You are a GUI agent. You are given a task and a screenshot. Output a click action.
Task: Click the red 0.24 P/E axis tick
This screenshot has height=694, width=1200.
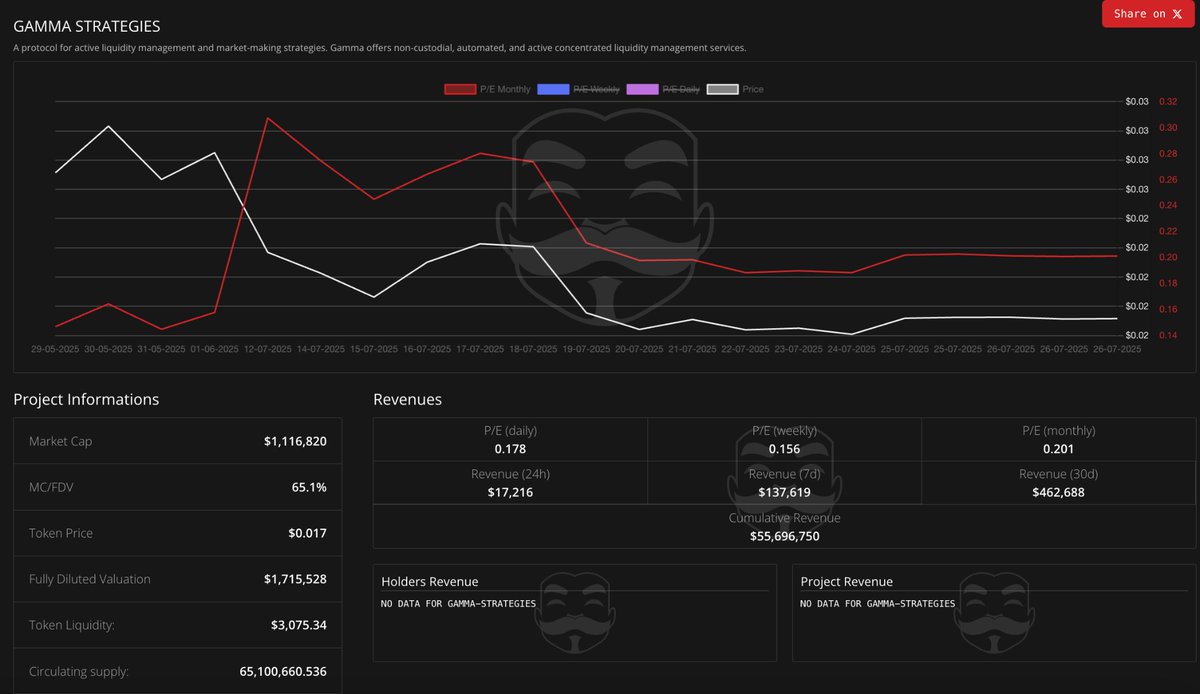(x=1168, y=206)
